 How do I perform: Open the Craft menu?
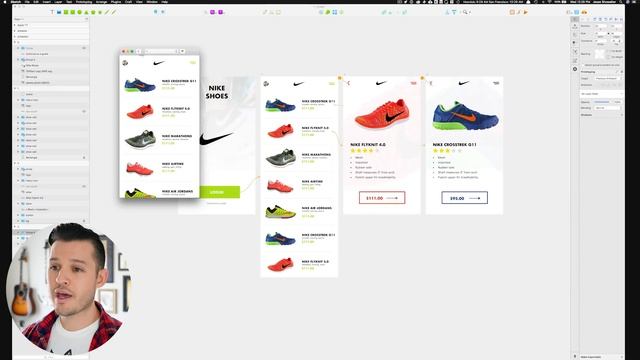pyautogui.click(x=128, y=2)
